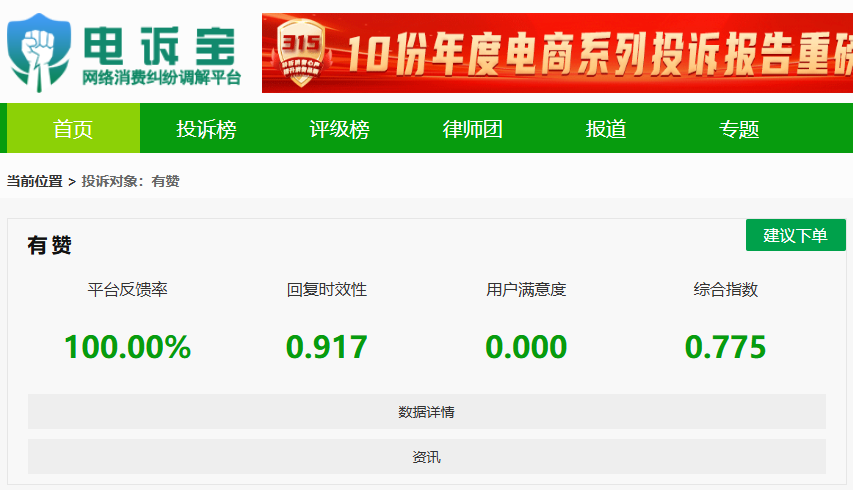
Task: Click the 建议下单 green button
Action: [x=795, y=235]
